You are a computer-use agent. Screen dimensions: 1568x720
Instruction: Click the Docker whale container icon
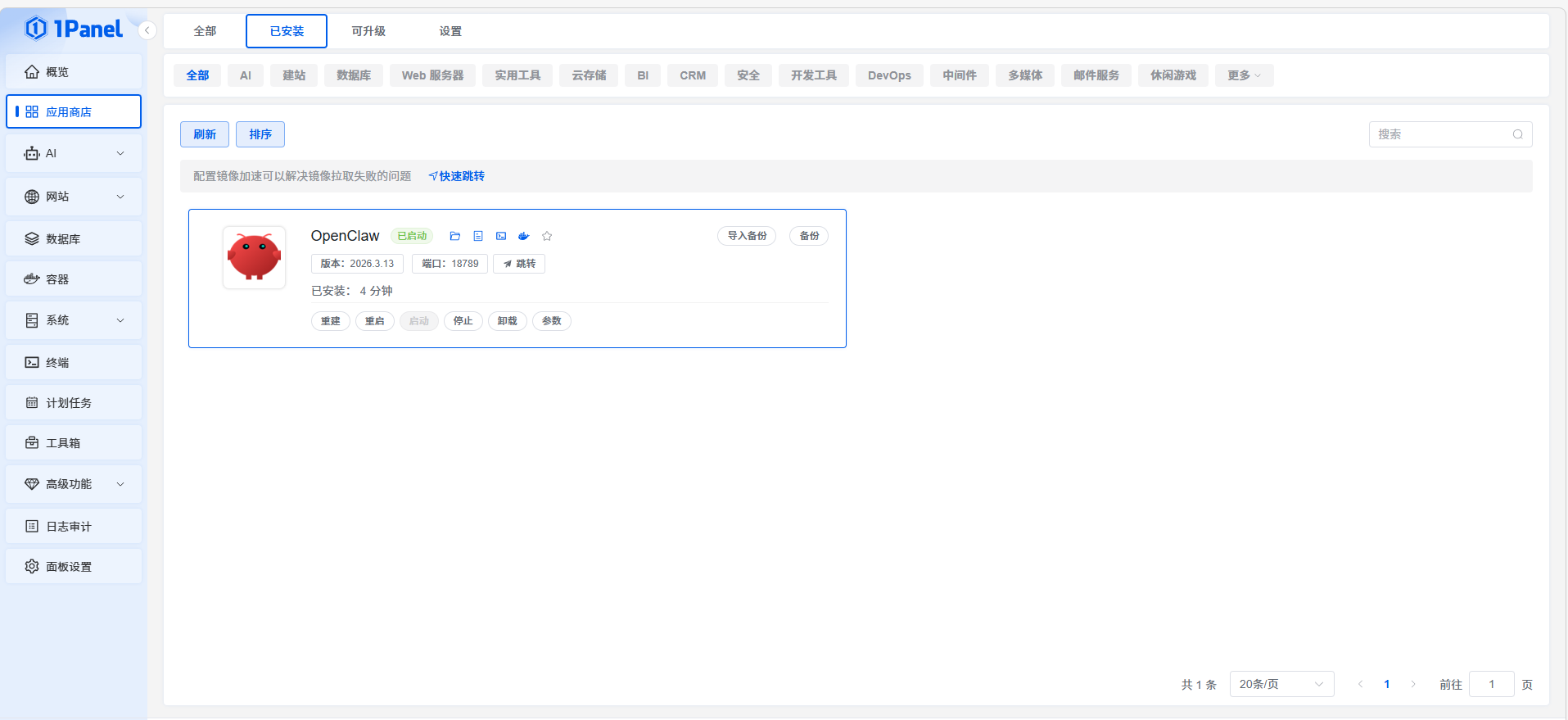(524, 236)
